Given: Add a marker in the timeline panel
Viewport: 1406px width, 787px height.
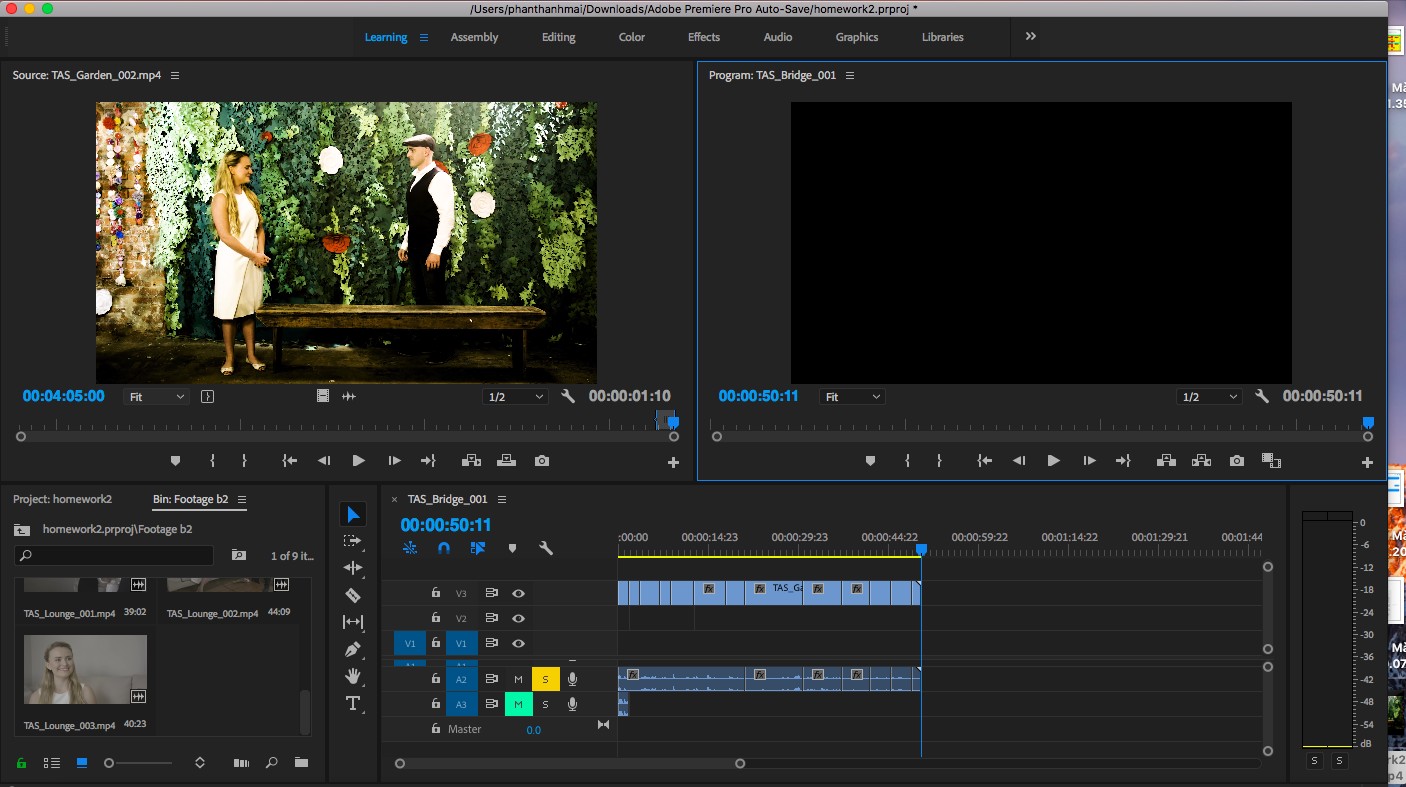Looking at the screenshot, I should tap(512, 548).
